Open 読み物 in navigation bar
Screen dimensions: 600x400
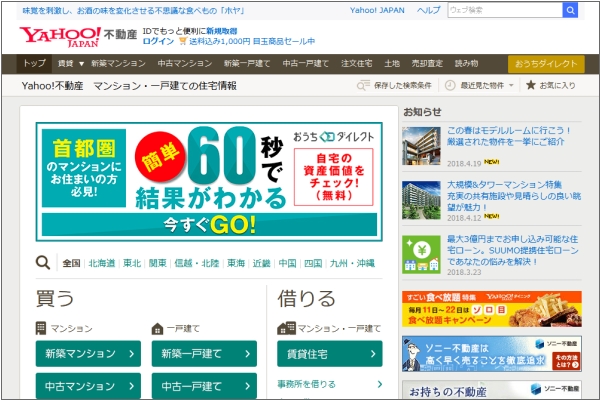pyautogui.click(x=466, y=64)
